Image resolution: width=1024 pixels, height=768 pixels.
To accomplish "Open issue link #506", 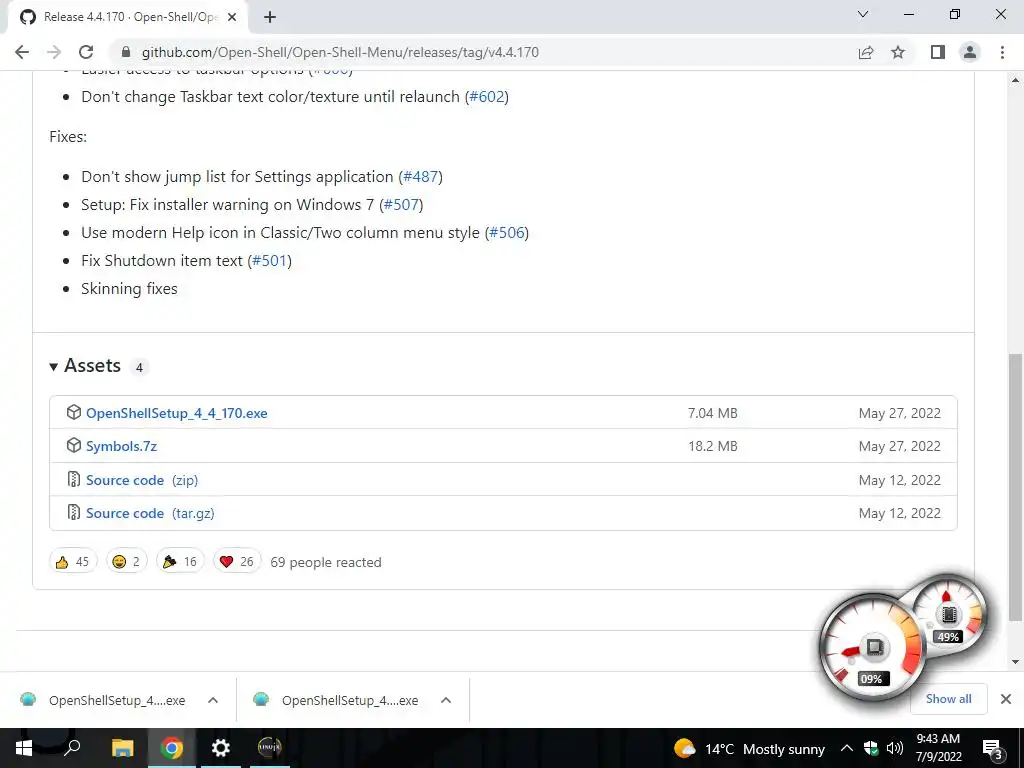I will 507,233.
